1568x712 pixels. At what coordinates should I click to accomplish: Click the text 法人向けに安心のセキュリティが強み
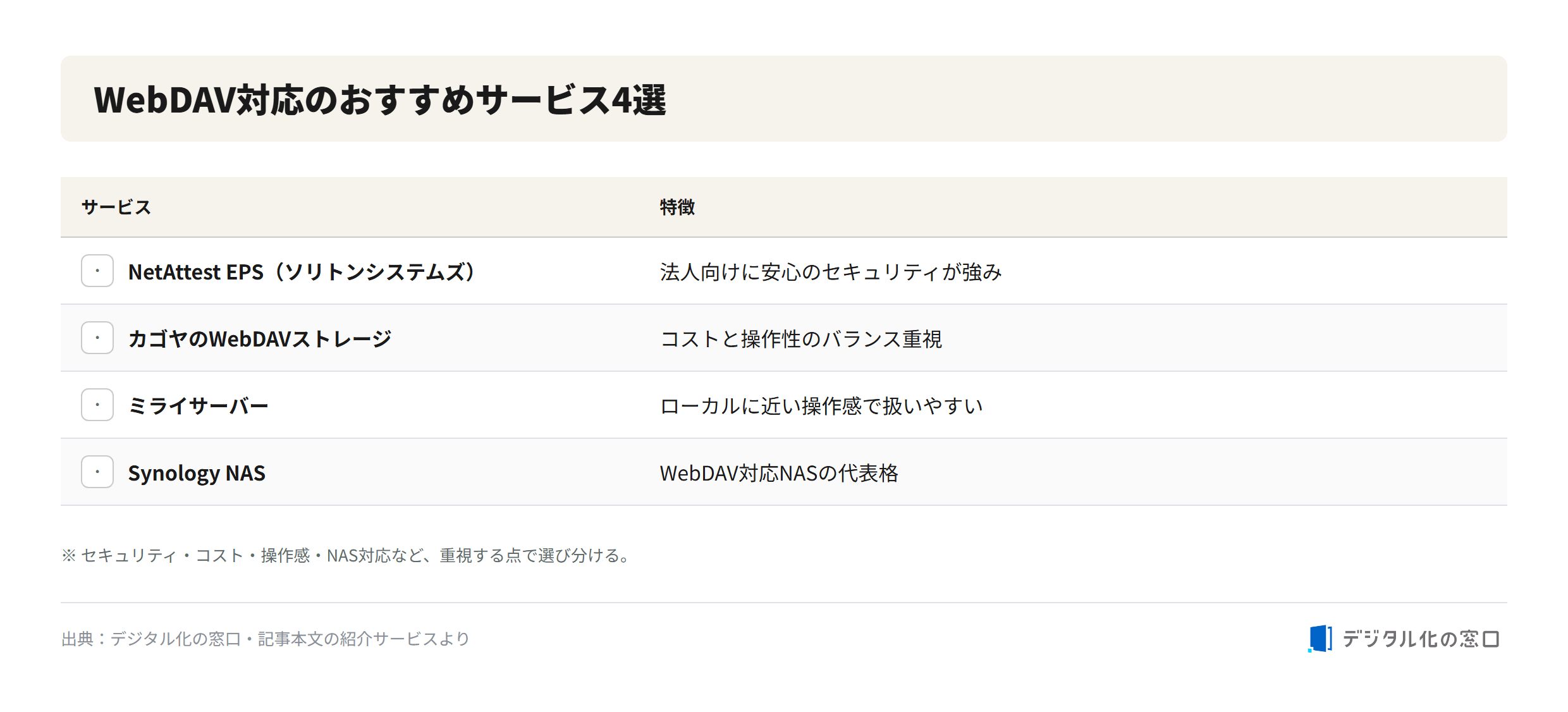point(831,272)
